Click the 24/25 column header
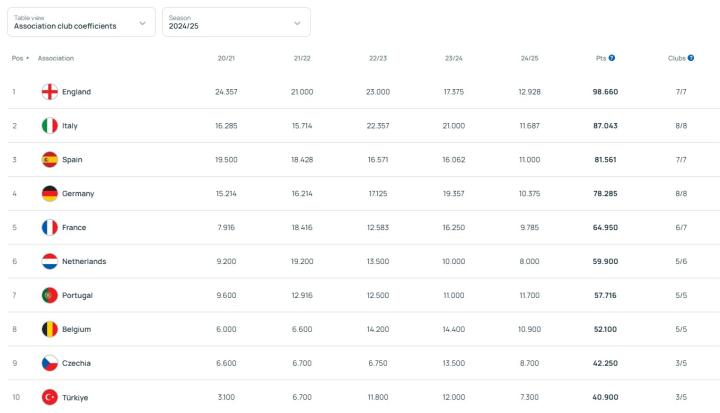Image resolution: width=720 pixels, height=413 pixels. [x=529, y=58]
